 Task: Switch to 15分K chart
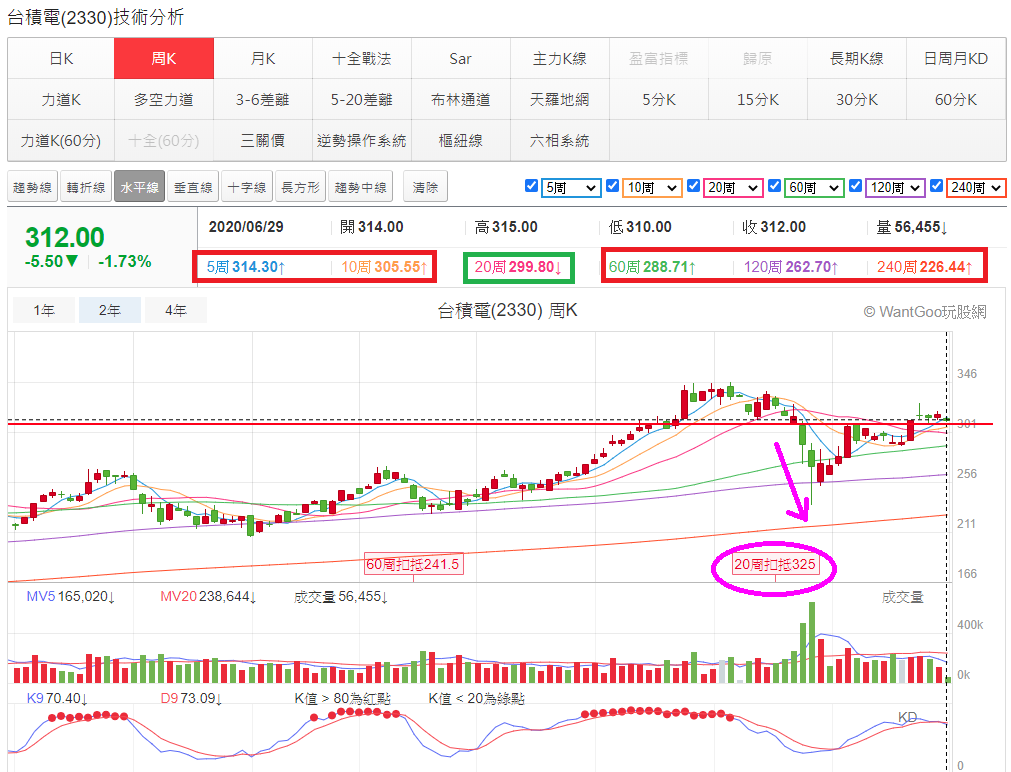tap(758, 99)
